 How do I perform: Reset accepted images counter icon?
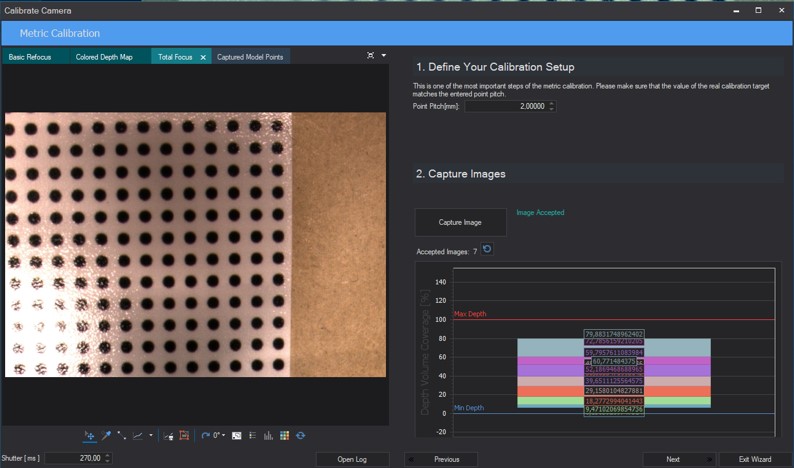(487, 249)
